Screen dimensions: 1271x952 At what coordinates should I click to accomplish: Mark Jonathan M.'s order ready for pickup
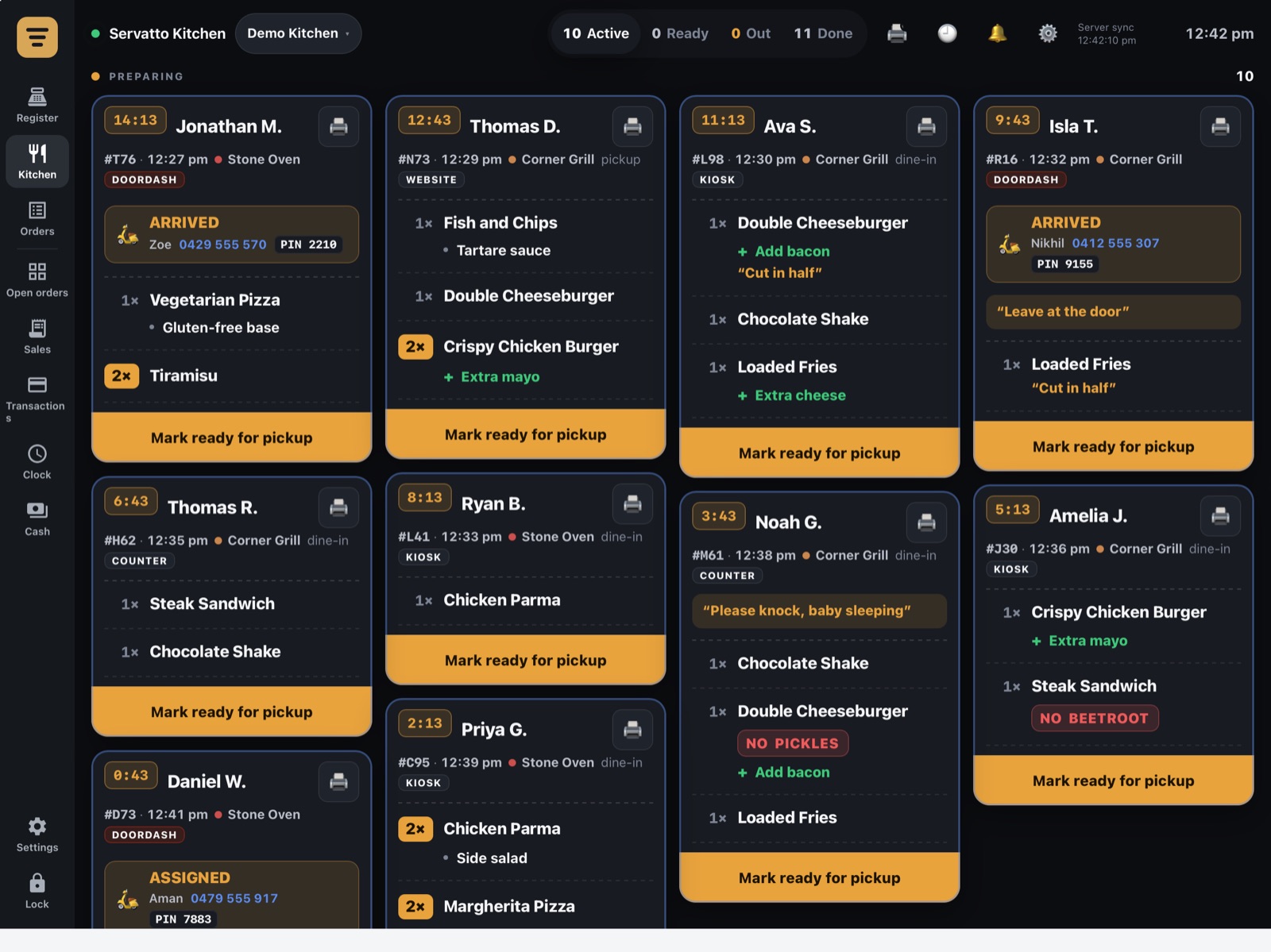click(232, 437)
